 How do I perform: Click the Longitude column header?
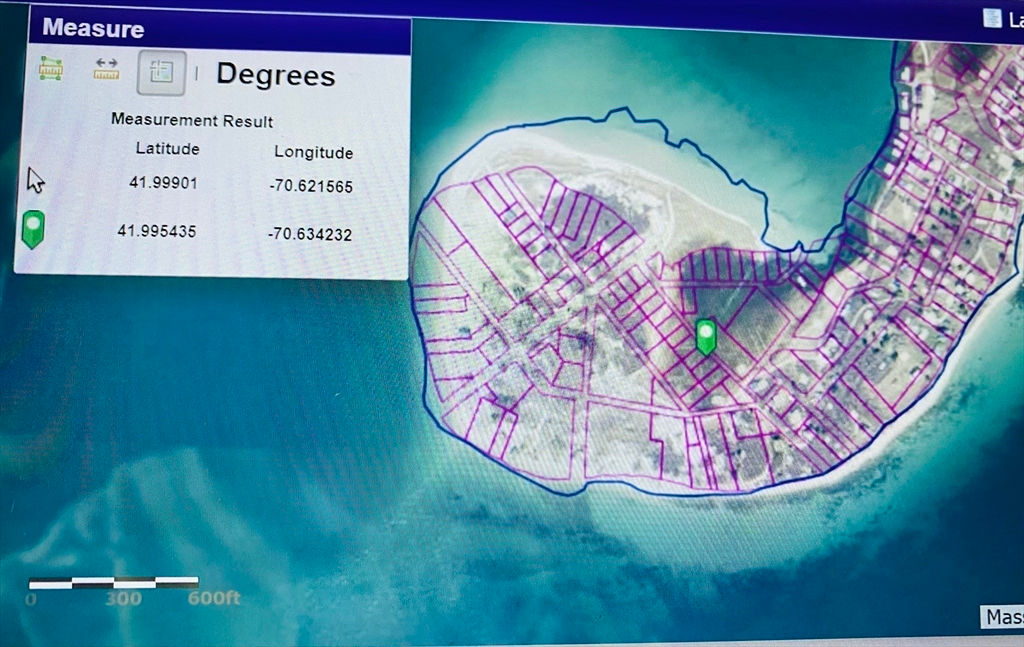click(313, 152)
